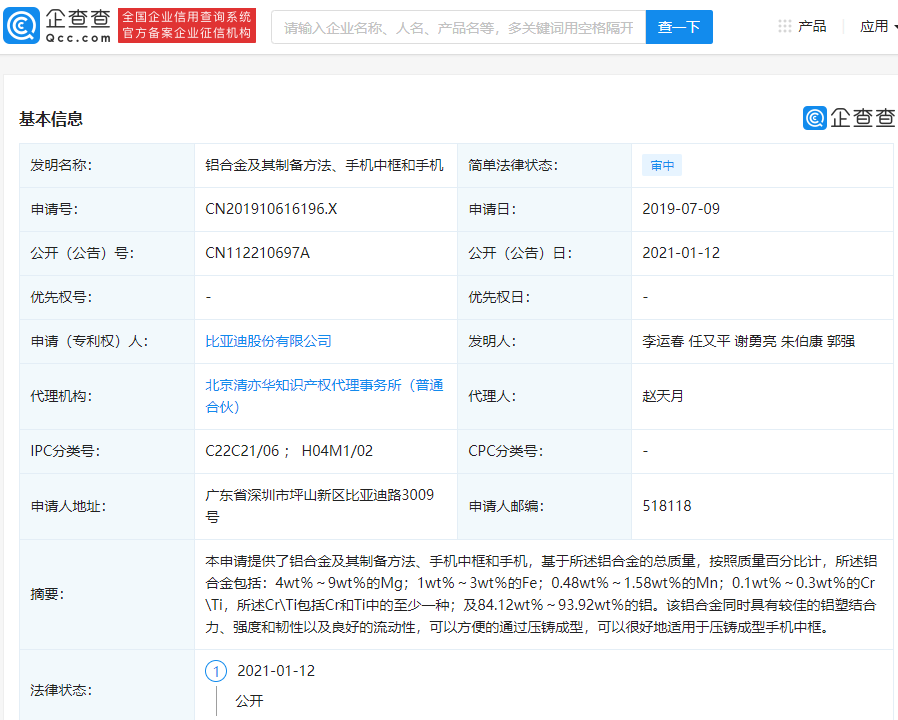Open the 应用 dropdown menu
Screen dimensions: 898x720
click(873, 24)
